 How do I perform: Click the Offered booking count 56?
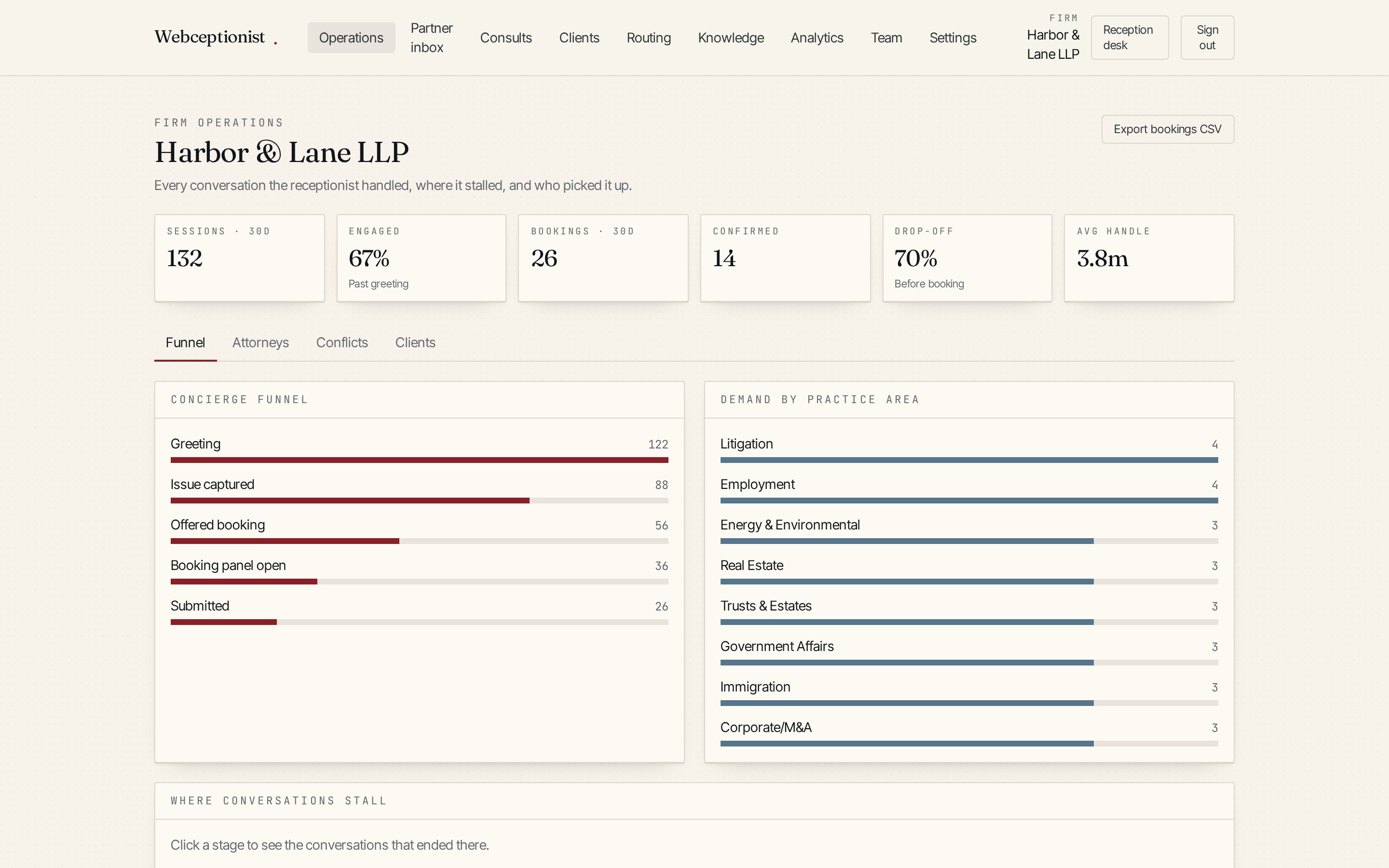tap(661, 525)
